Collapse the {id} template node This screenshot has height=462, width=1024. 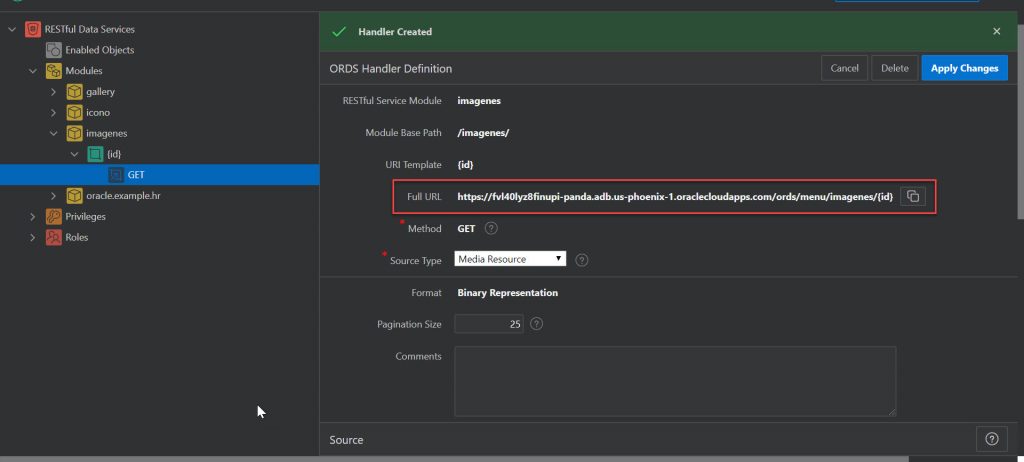pyautogui.click(x=74, y=154)
